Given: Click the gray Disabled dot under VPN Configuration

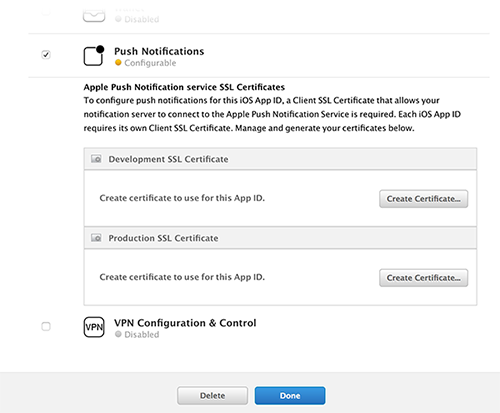Looking at the screenshot, I should (x=118, y=334).
